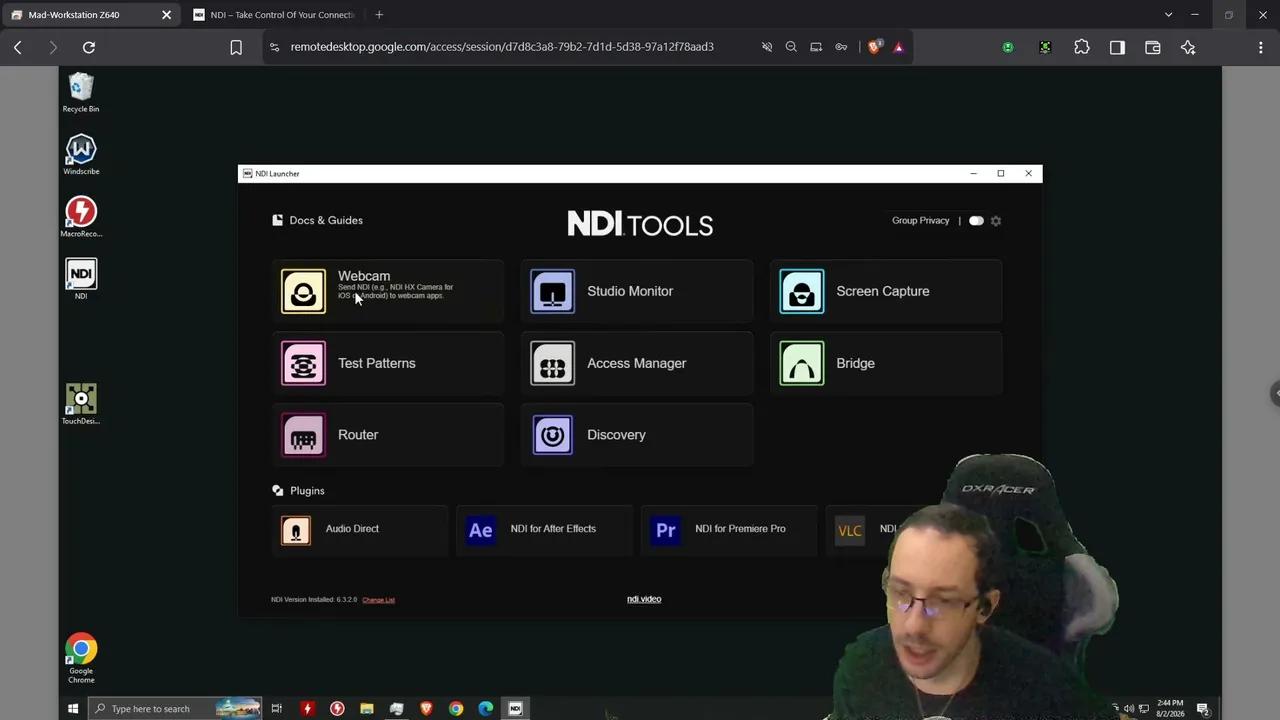This screenshot has height=720, width=1280.
Task: Click the Plugins section heading
Action: pos(307,491)
